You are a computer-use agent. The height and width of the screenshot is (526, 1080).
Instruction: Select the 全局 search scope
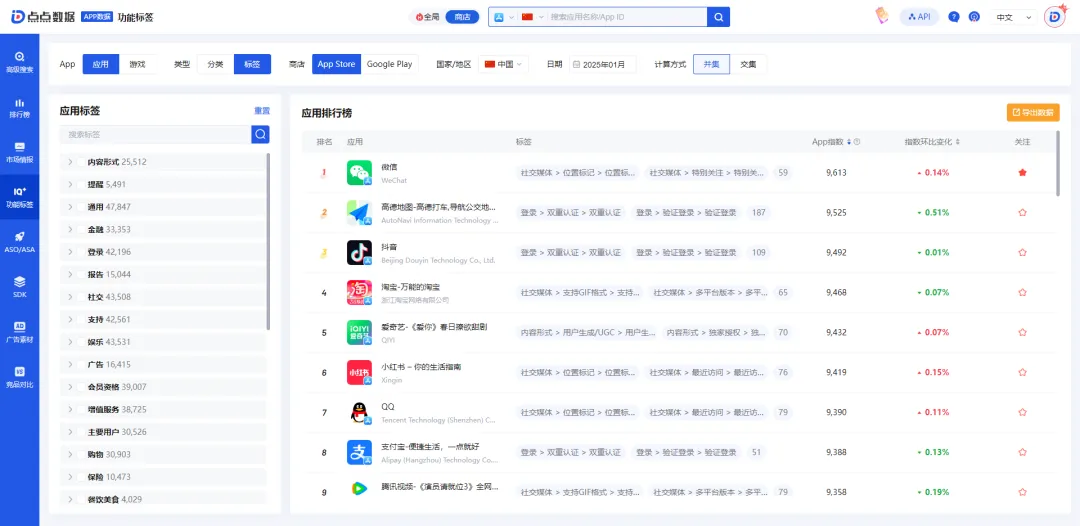(427, 17)
